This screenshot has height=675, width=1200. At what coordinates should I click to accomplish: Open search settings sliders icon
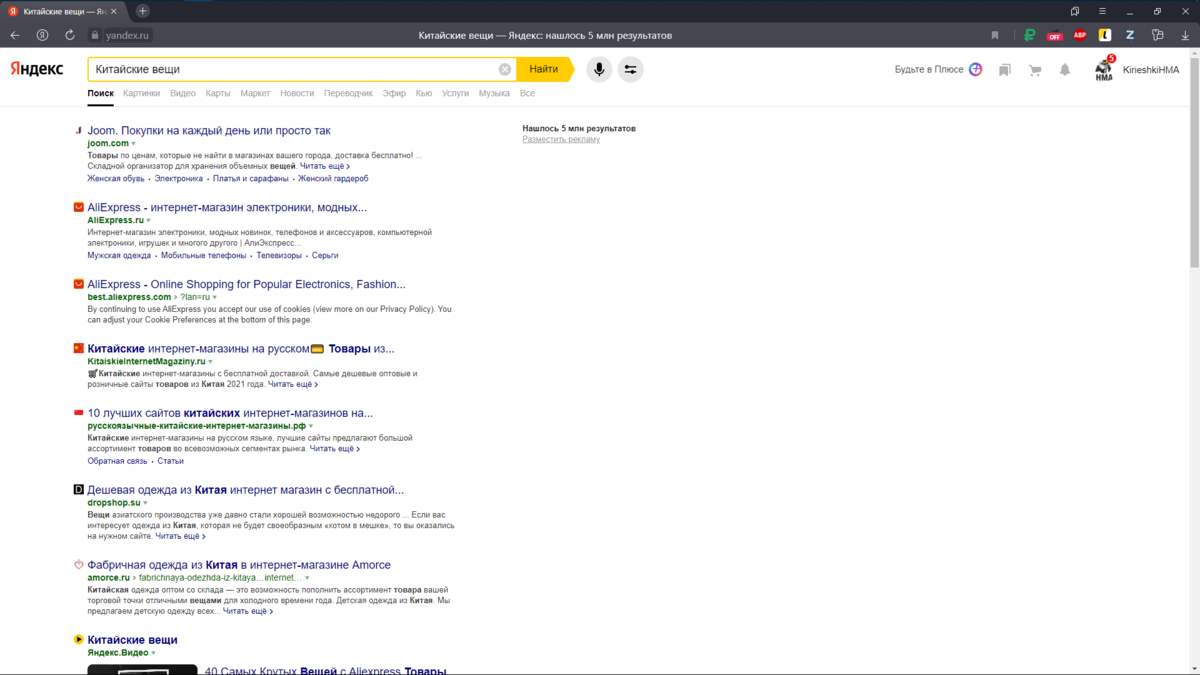[630, 69]
